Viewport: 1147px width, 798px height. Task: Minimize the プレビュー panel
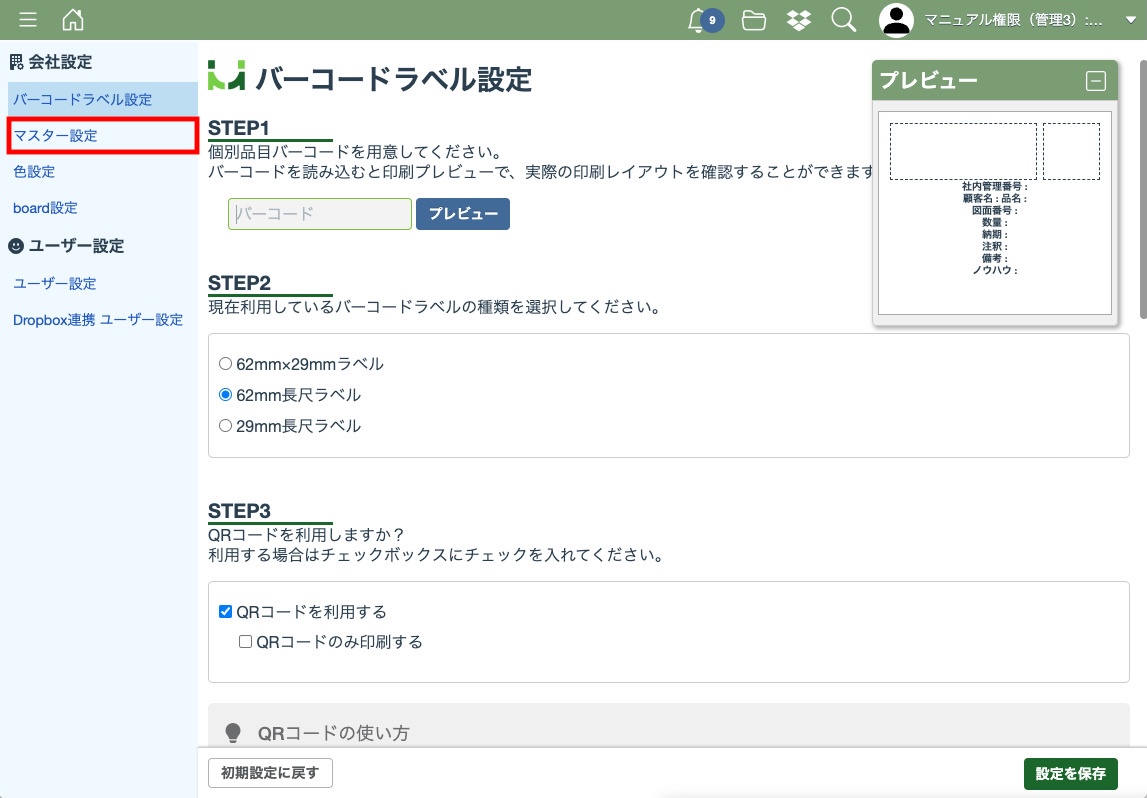[1096, 82]
